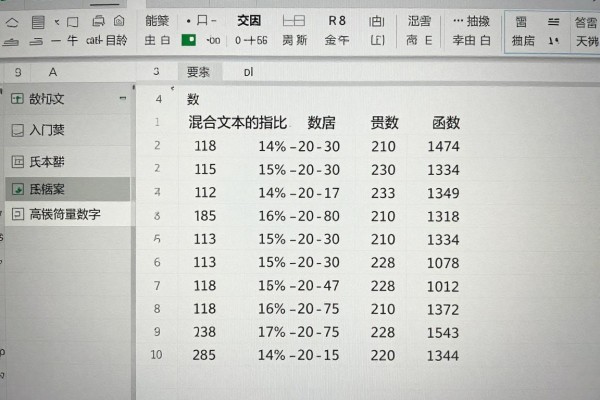The height and width of the screenshot is (400, 600).
Task: Click the 混雪 ribbon button
Action: pyautogui.click(x=419, y=21)
